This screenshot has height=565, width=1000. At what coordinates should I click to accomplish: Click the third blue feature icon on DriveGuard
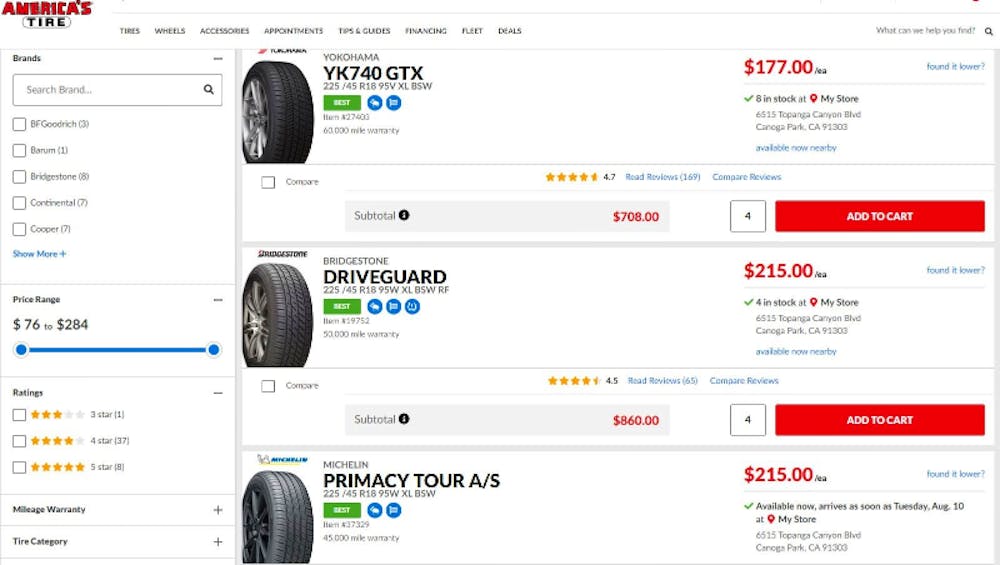tap(412, 306)
